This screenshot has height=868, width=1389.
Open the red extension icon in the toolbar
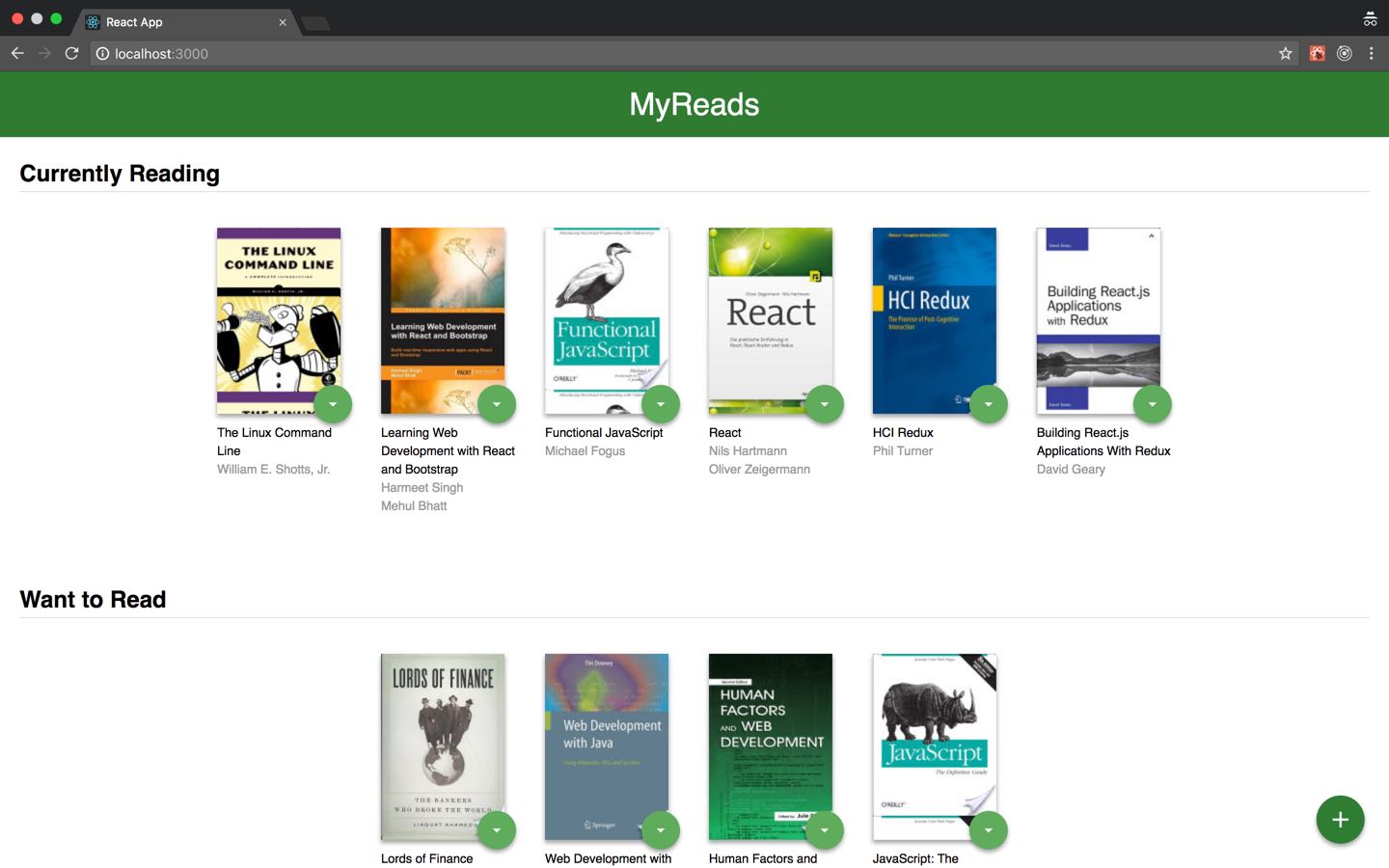(1317, 53)
